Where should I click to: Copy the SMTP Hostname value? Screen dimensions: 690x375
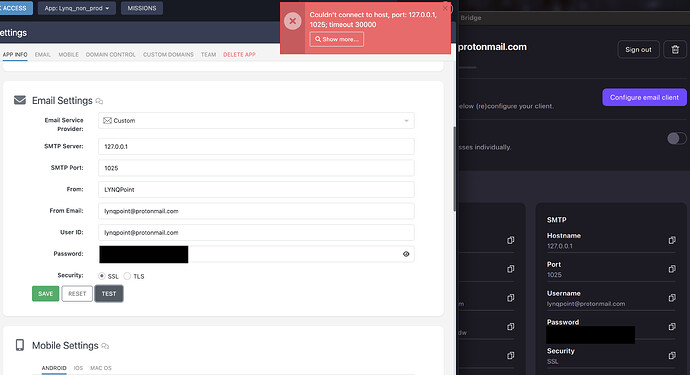click(x=672, y=240)
